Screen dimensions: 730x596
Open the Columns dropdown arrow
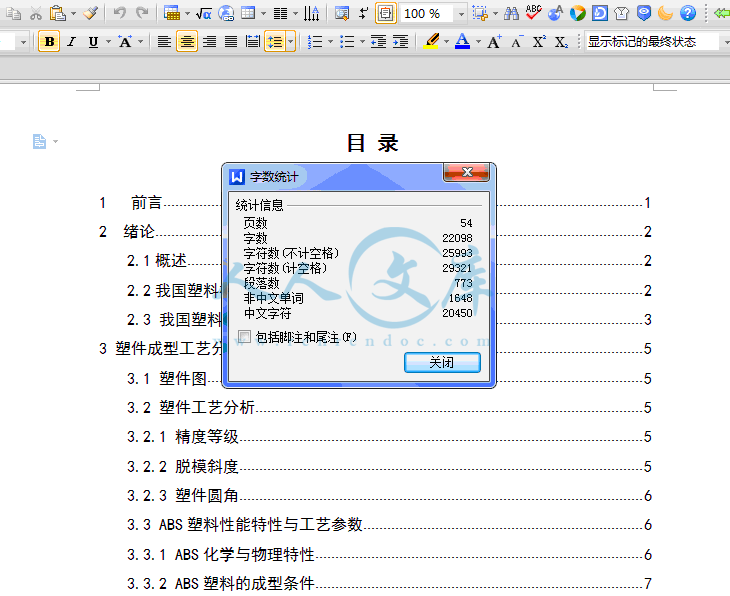(296, 14)
